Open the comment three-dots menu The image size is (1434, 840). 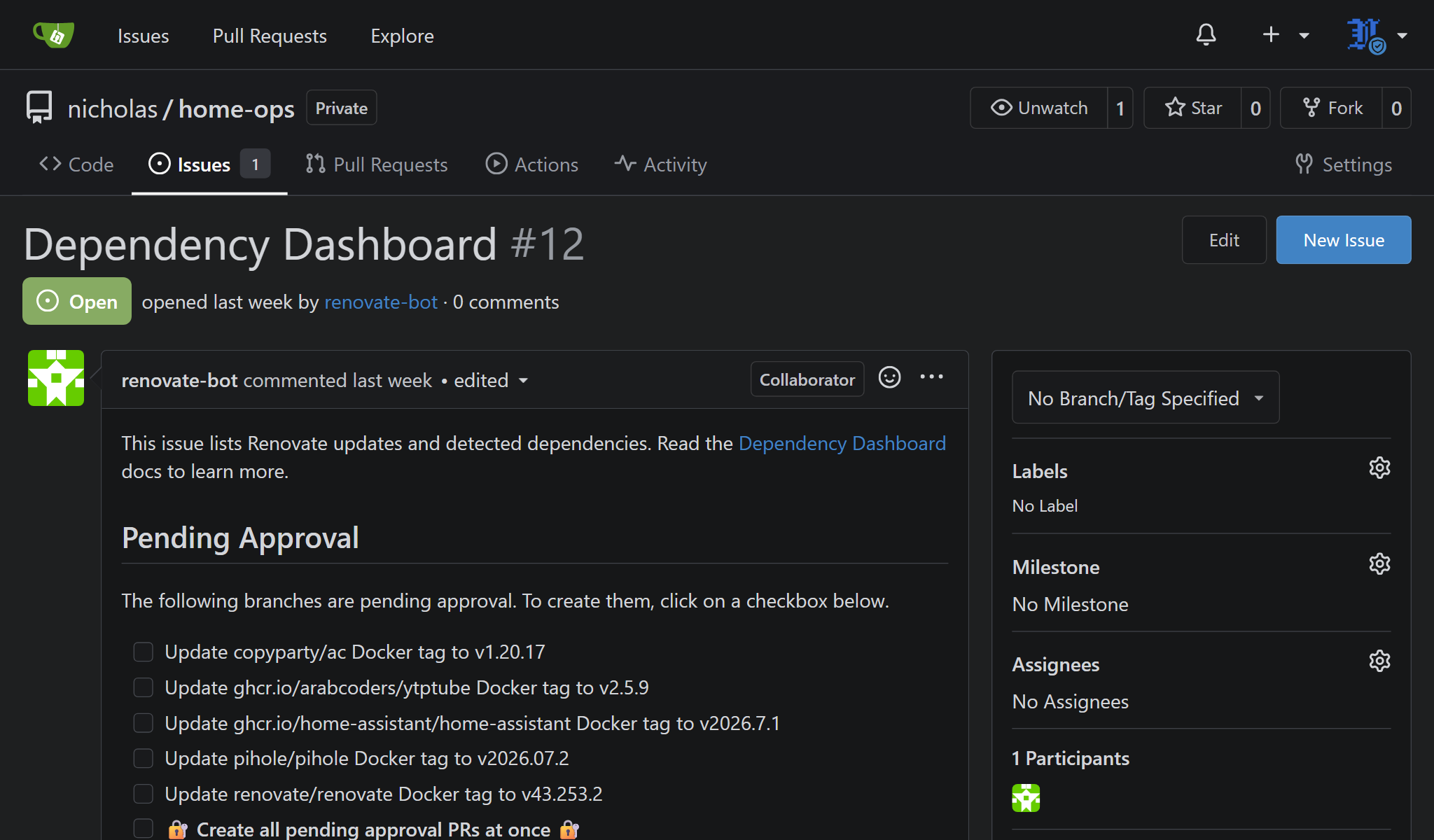[x=931, y=377]
